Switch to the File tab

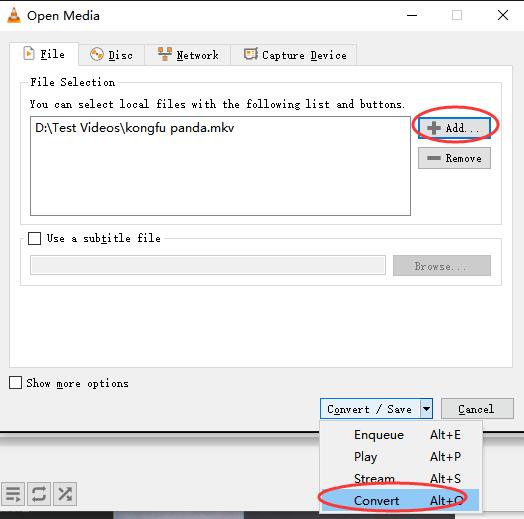point(44,54)
